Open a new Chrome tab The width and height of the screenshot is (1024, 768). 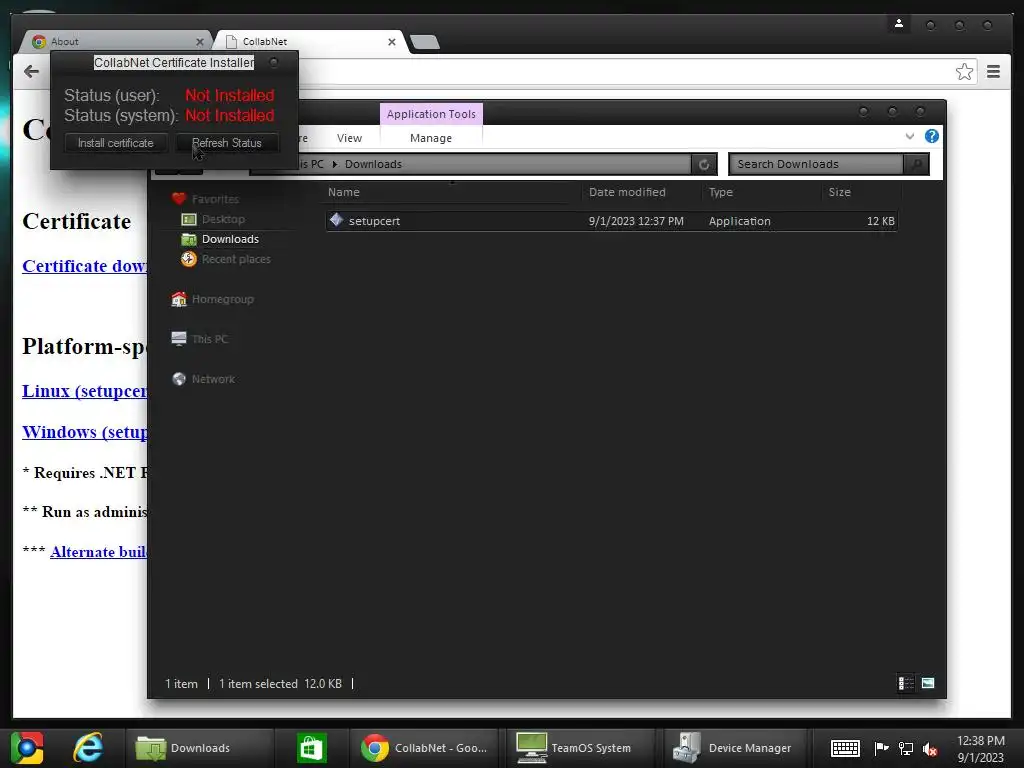(425, 42)
